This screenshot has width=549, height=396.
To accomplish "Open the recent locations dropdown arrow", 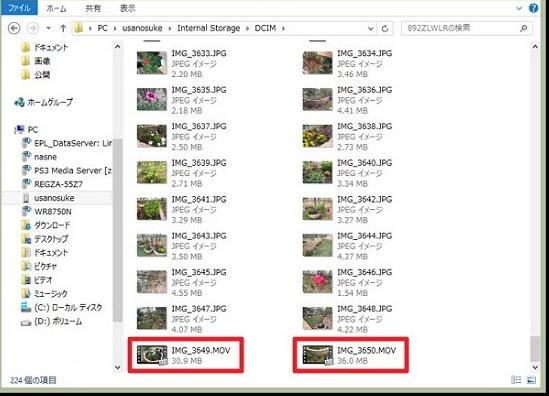I will click(x=49, y=28).
